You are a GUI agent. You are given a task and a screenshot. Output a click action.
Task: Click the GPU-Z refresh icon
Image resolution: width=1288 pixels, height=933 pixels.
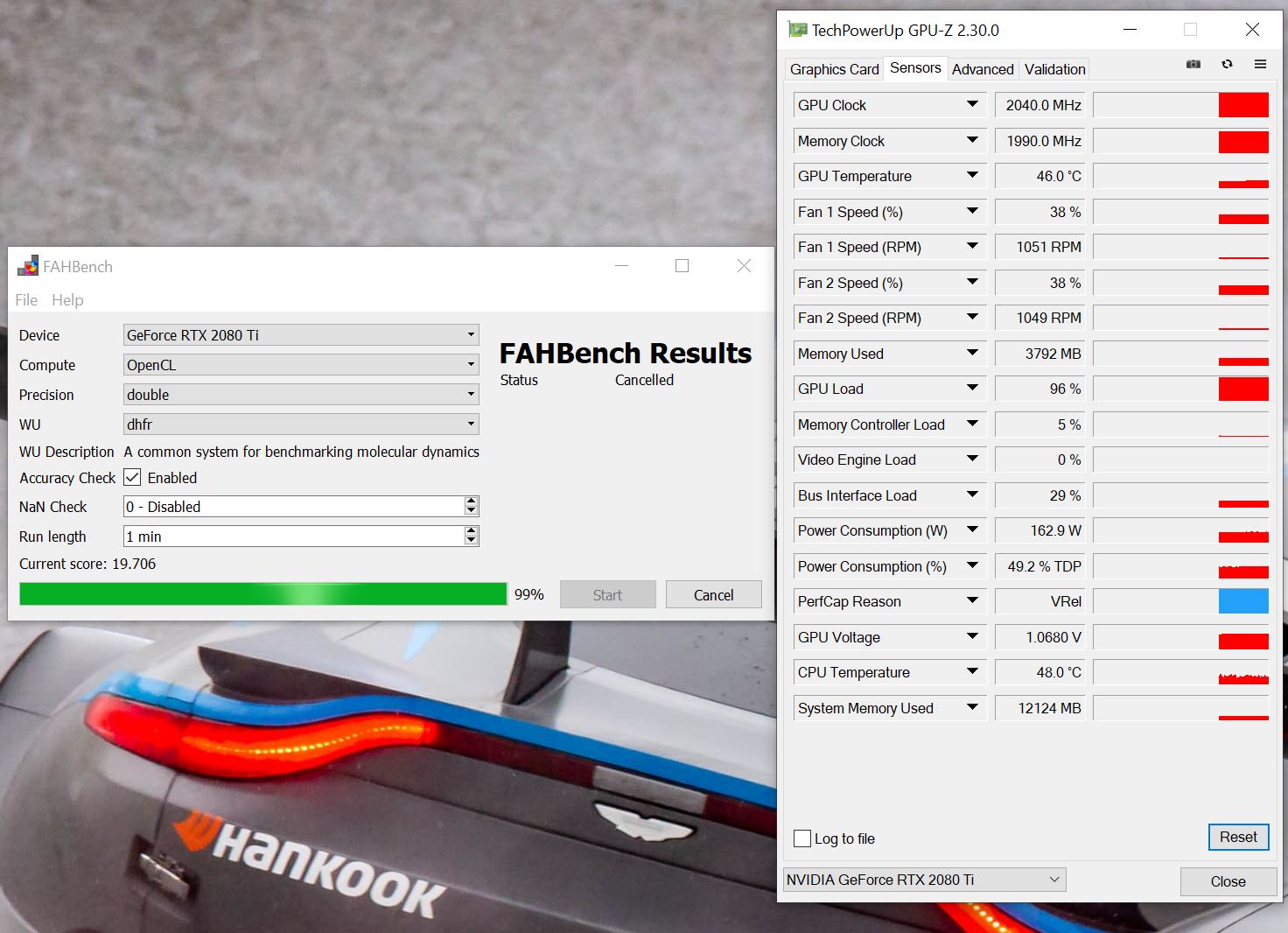coord(1227,64)
